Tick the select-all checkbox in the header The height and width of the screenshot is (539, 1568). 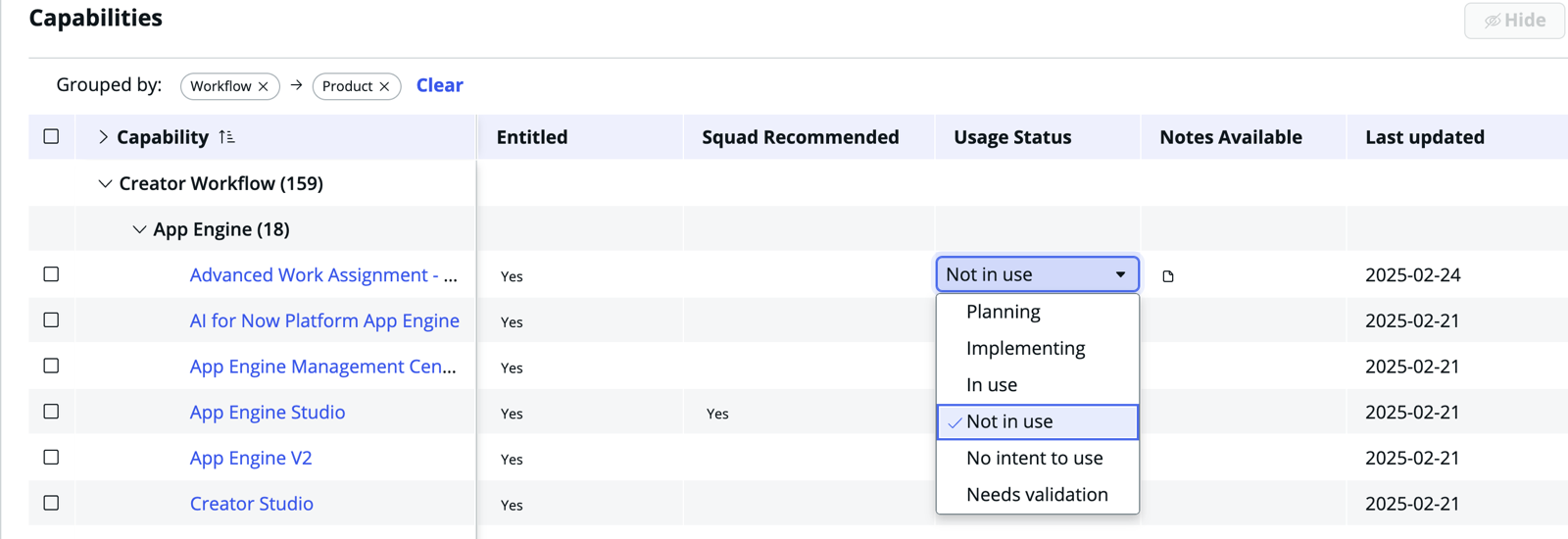[51, 136]
